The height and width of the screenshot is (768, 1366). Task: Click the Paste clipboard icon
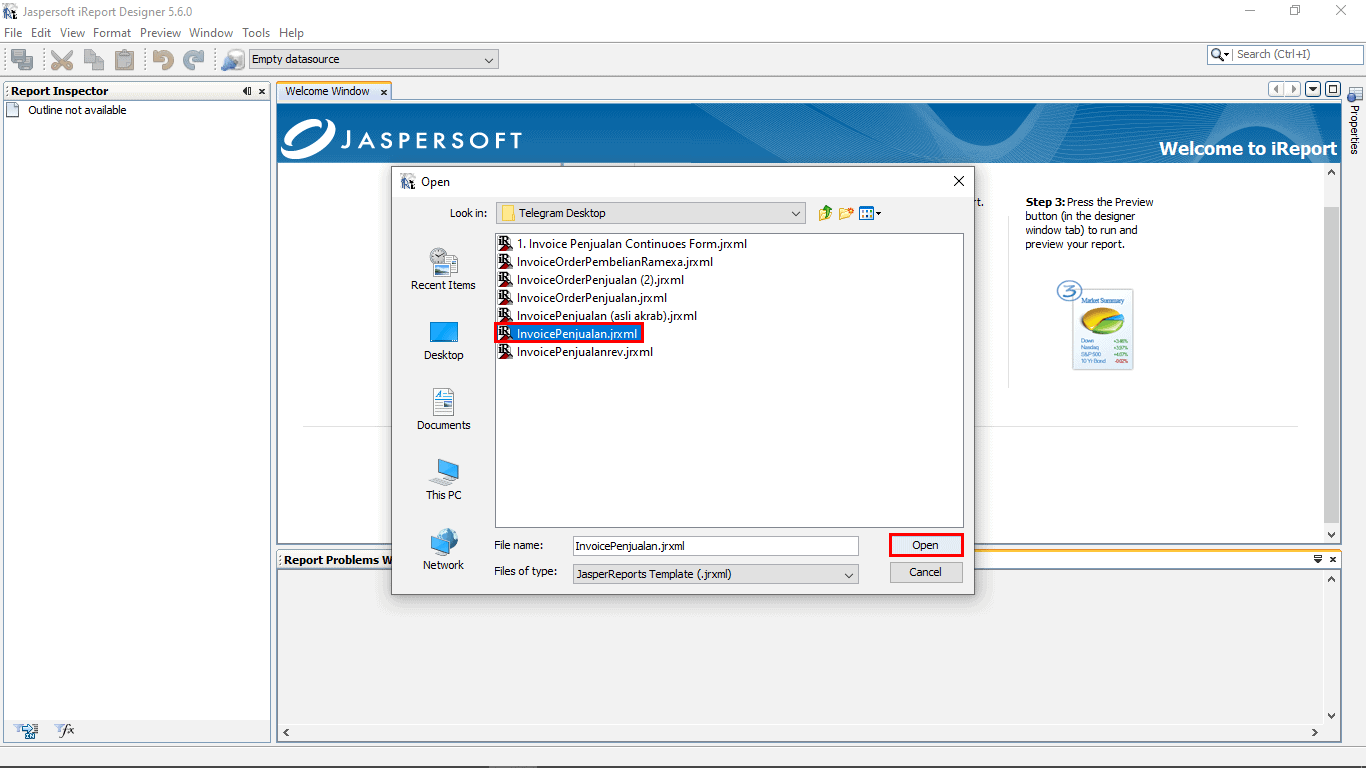[124, 60]
